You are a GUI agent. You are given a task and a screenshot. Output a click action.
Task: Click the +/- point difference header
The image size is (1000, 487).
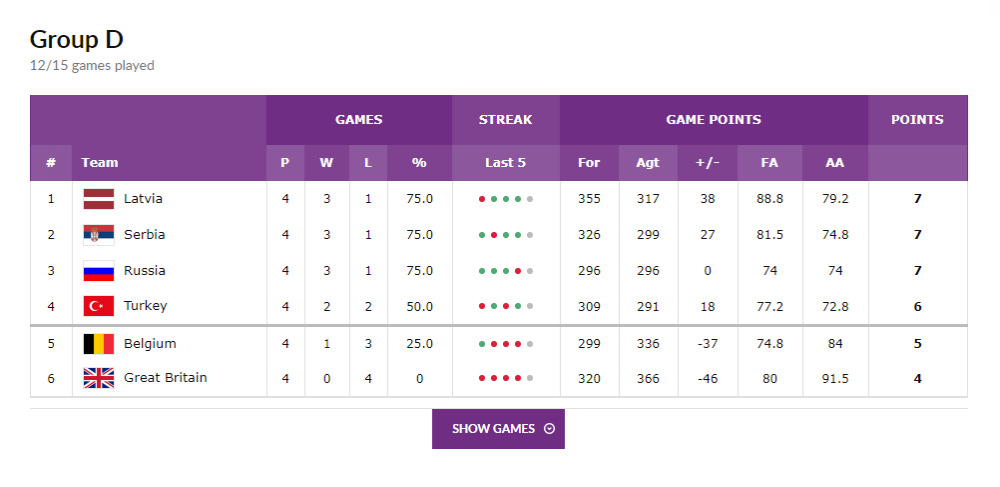coord(707,163)
